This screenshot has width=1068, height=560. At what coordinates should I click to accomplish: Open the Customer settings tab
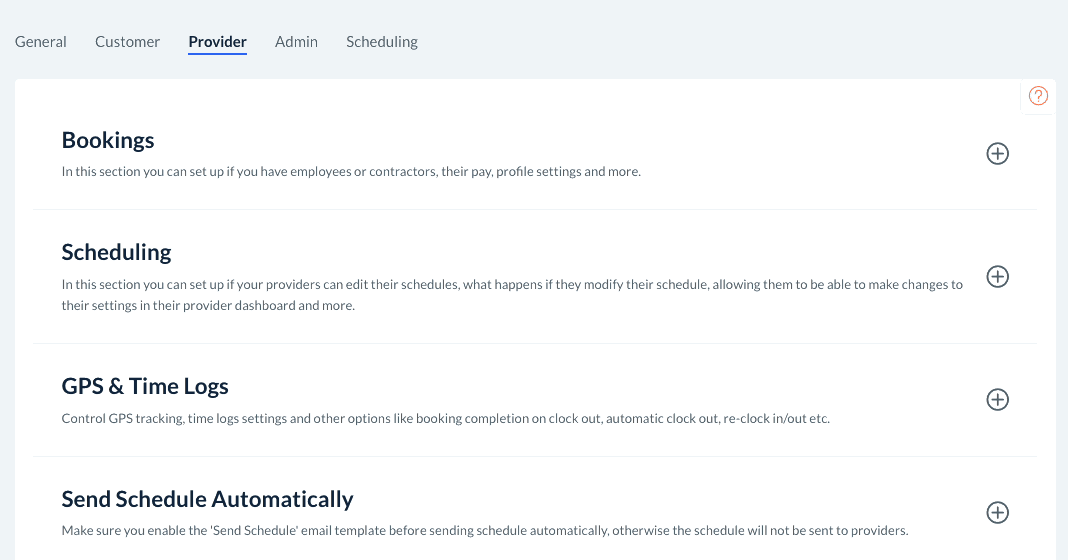point(127,42)
